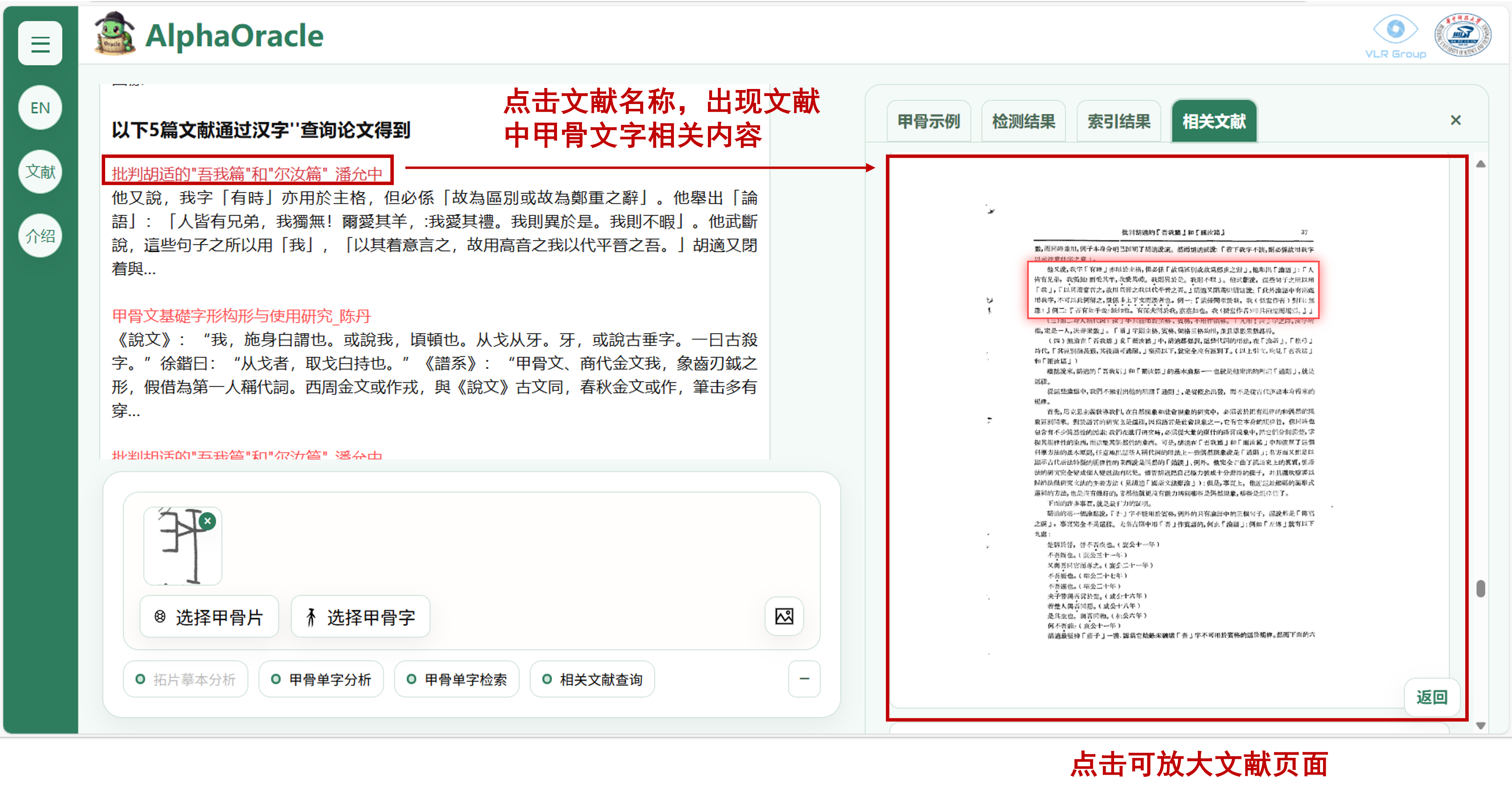The image size is (1512, 797).
Task: Remove the uploaded oracle character image
Action: click(x=207, y=521)
